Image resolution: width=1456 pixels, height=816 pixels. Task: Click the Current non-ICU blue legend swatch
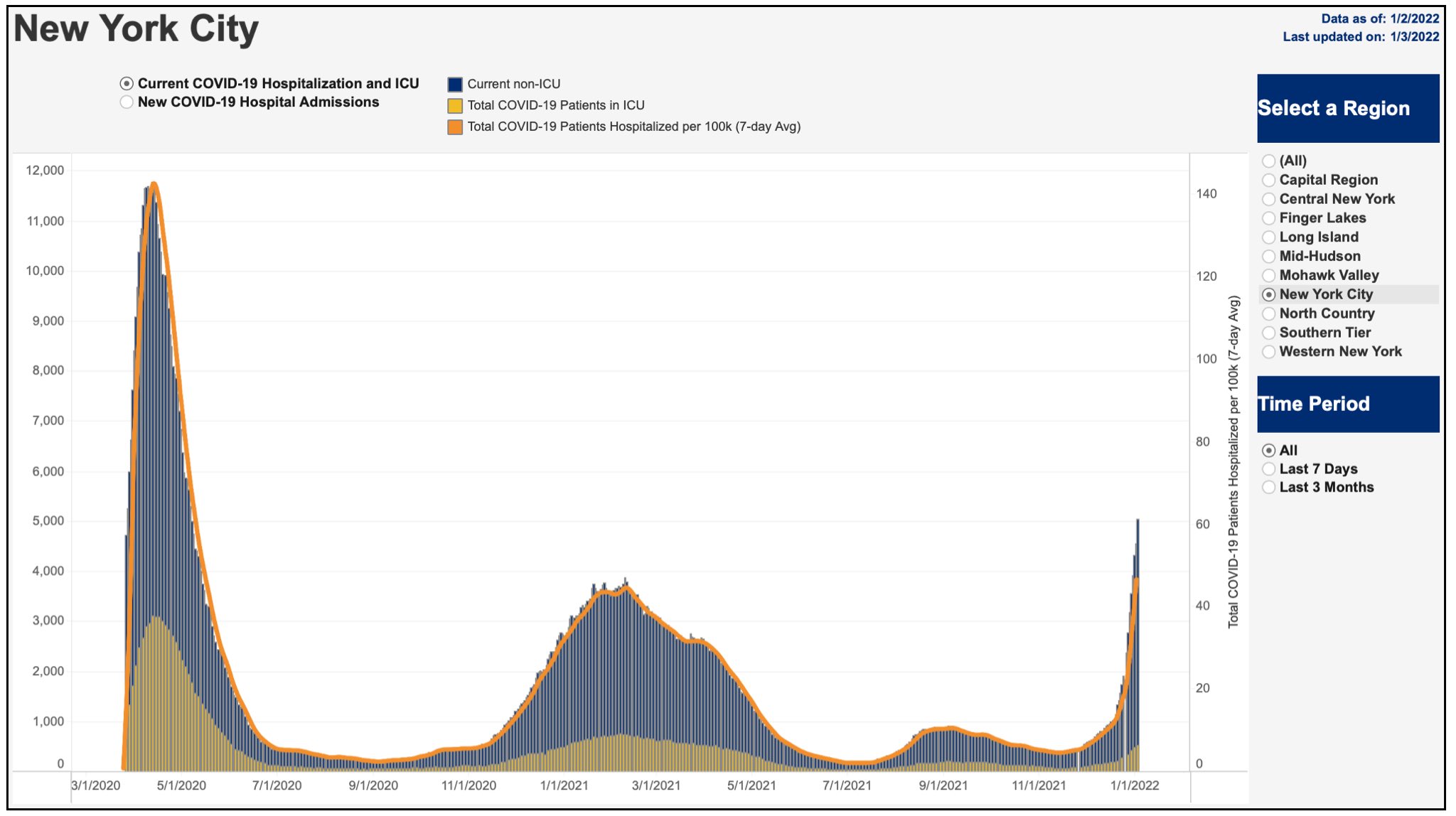click(455, 85)
